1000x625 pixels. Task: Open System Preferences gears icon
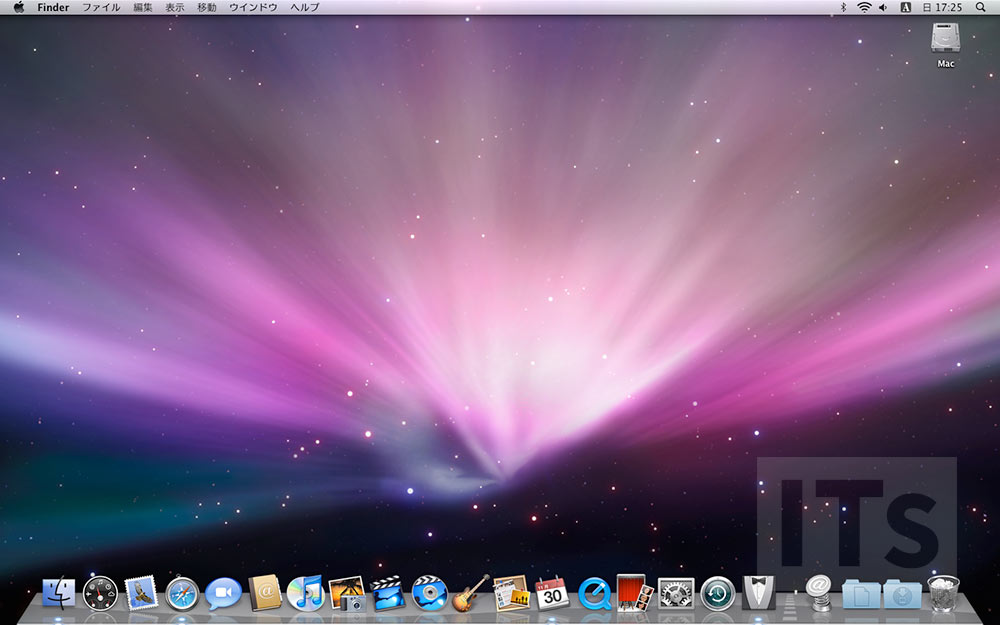point(675,595)
